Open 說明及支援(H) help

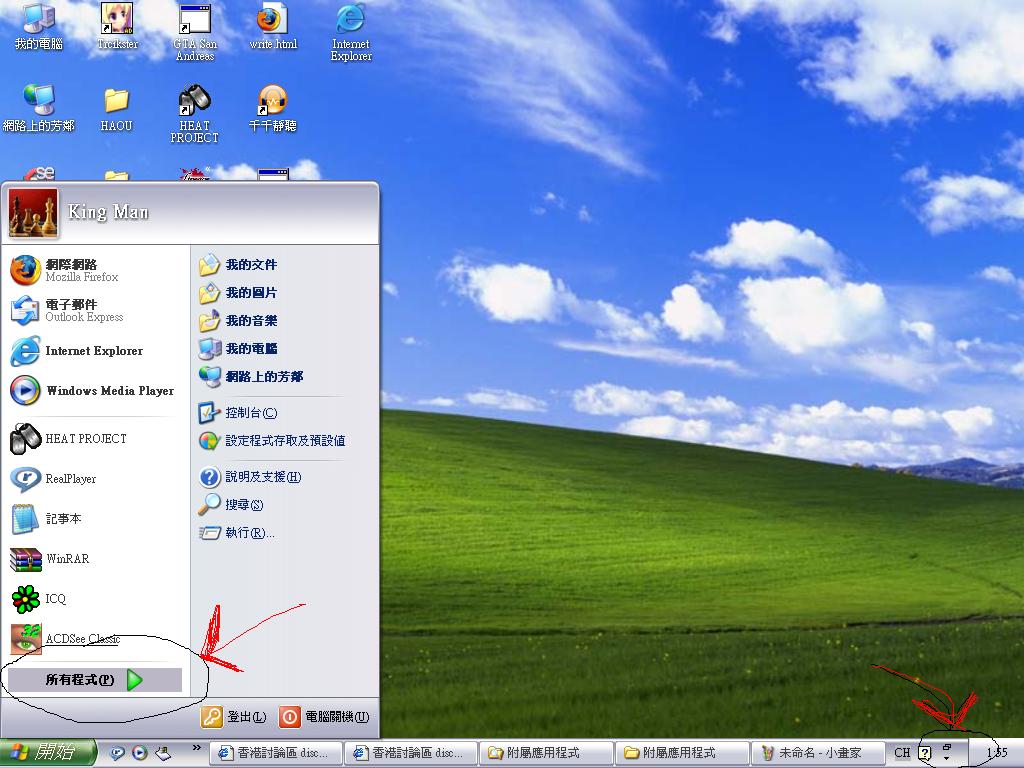point(250,477)
